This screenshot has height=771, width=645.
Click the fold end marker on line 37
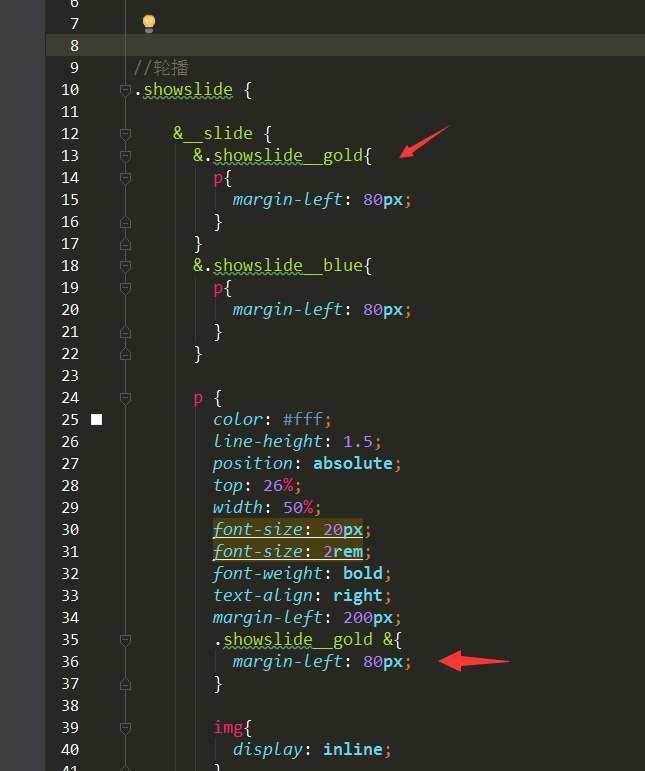(x=125, y=684)
